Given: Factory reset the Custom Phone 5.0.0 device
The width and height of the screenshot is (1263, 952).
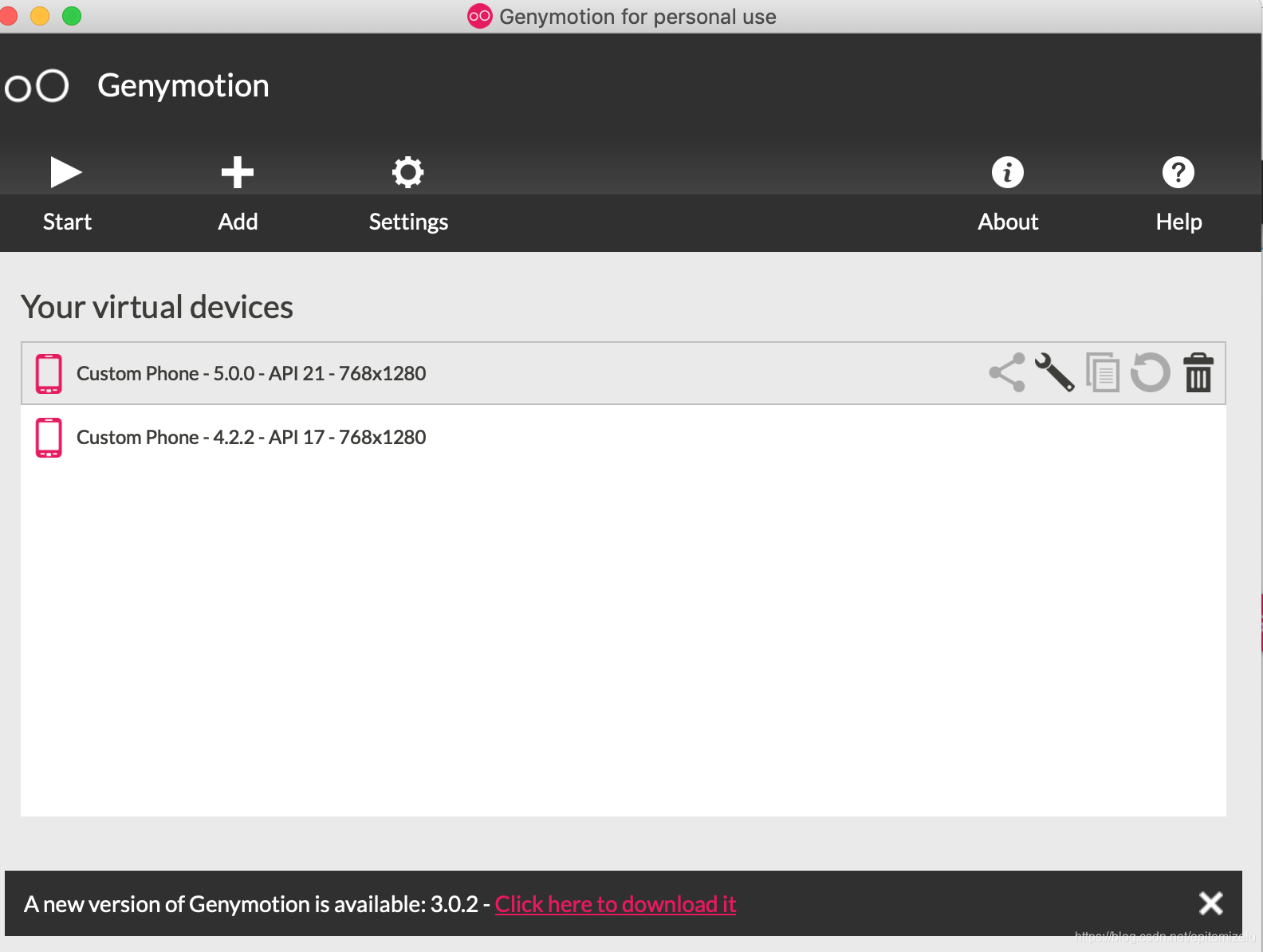Looking at the screenshot, I should click(x=1150, y=372).
